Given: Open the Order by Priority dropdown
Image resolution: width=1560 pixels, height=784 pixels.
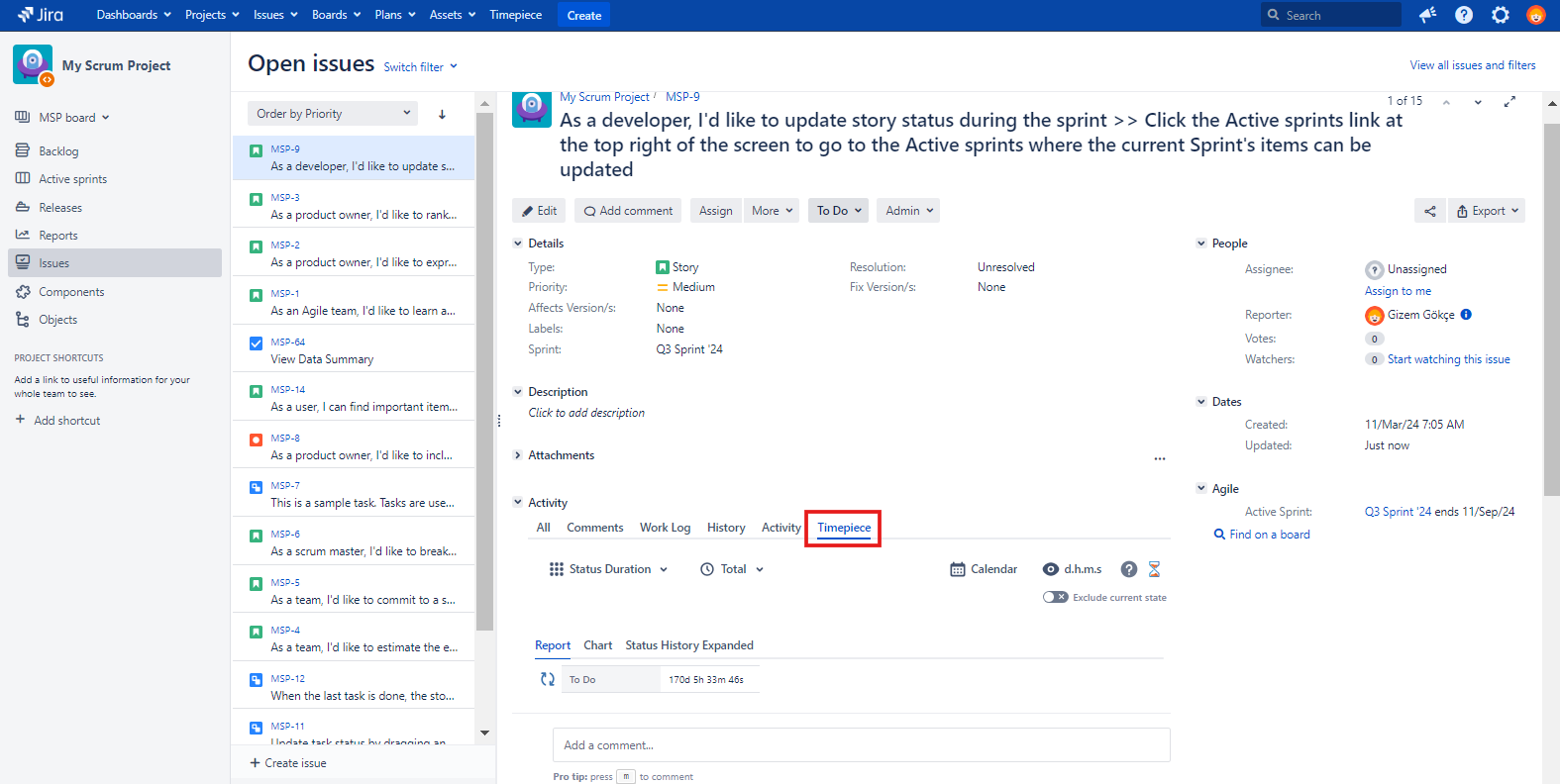Looking at the screenshot, I should [333, 114].
